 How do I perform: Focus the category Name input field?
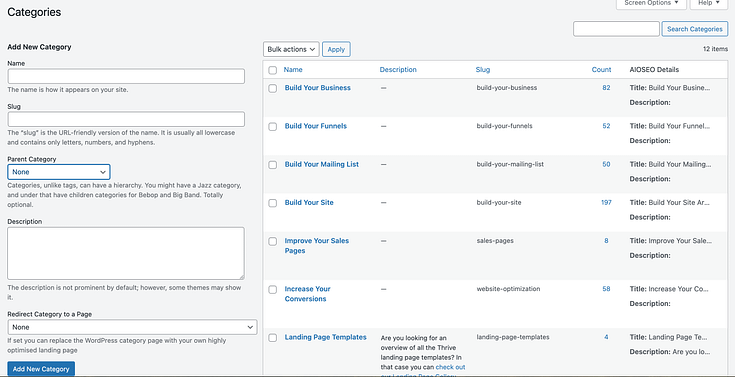point(126,76)
